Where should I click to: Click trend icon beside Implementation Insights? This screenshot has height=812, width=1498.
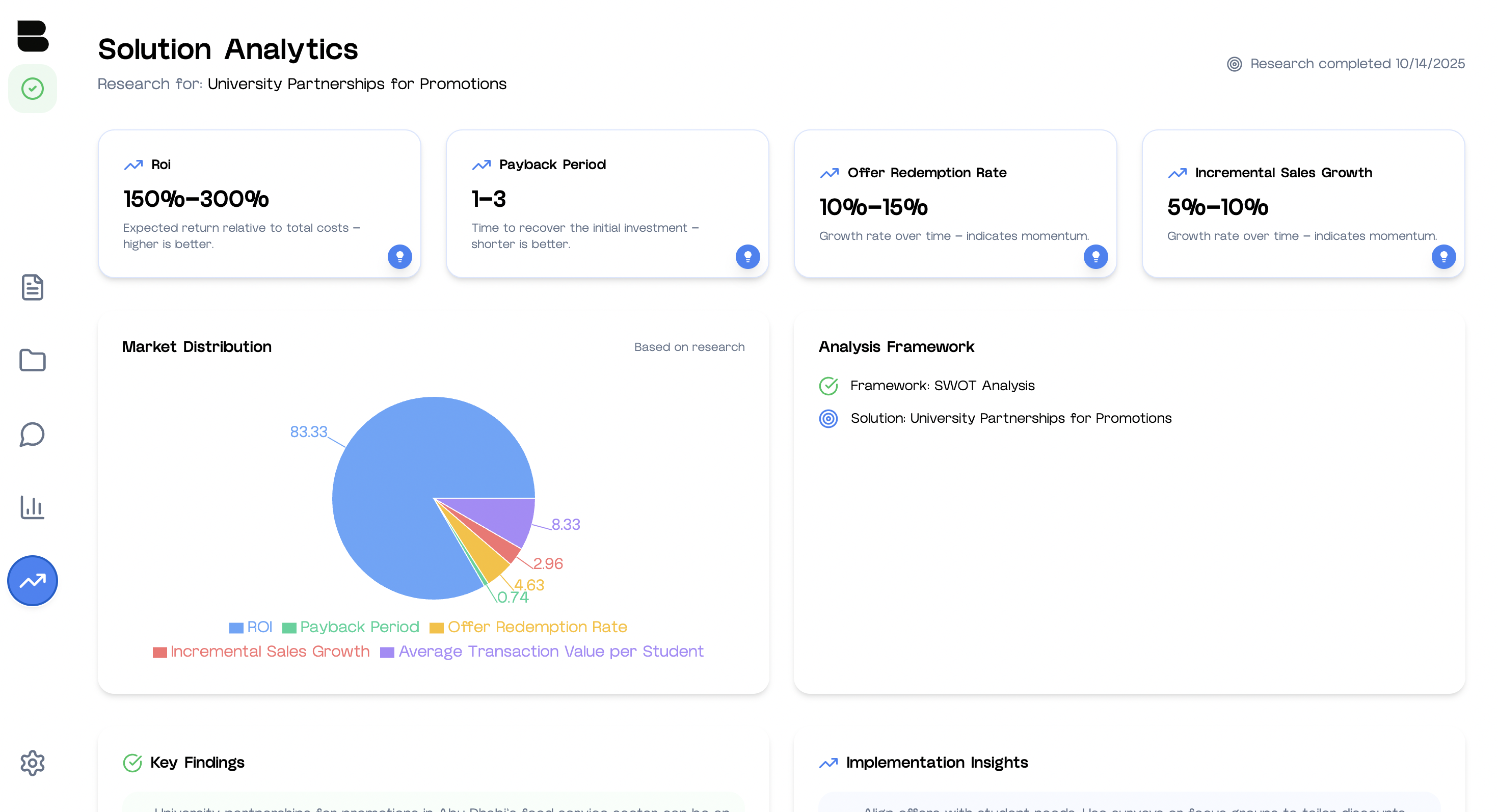(x=828, y=763)
